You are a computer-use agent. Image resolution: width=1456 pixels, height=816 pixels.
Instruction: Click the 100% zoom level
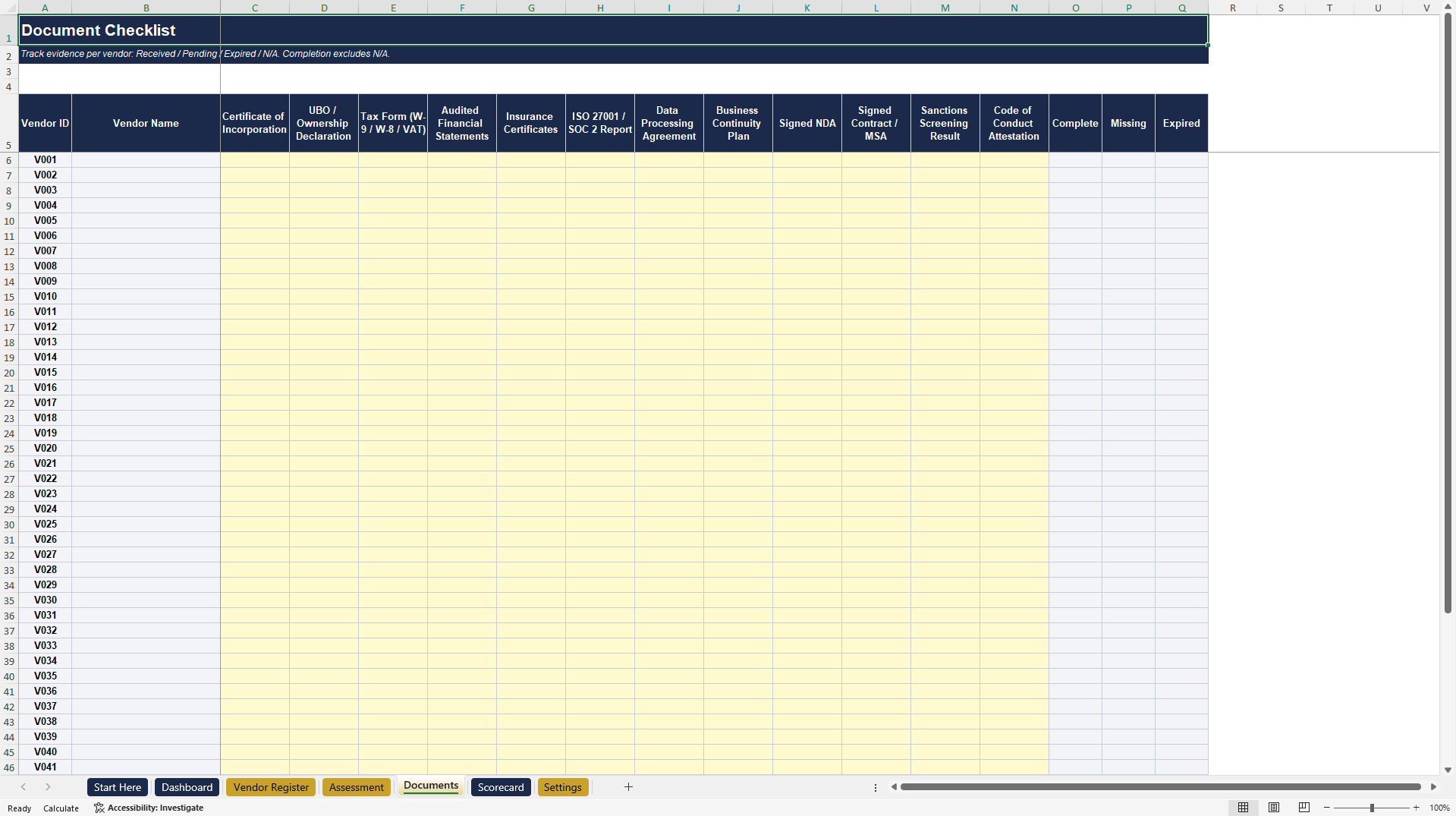point(1439,808)
